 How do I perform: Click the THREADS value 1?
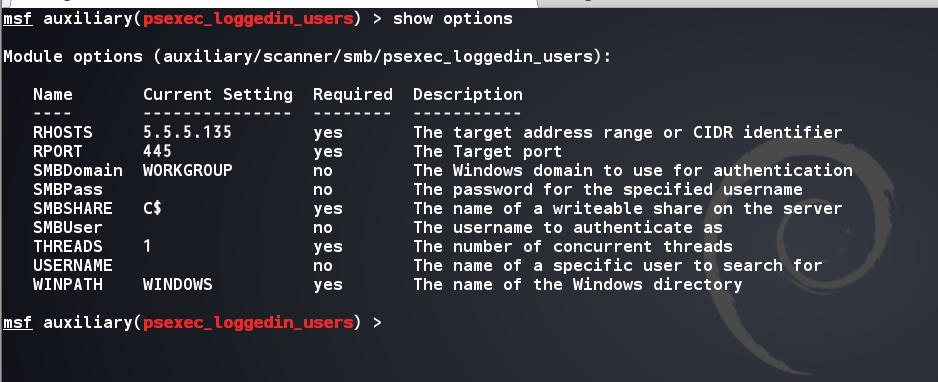pos(147,246)
